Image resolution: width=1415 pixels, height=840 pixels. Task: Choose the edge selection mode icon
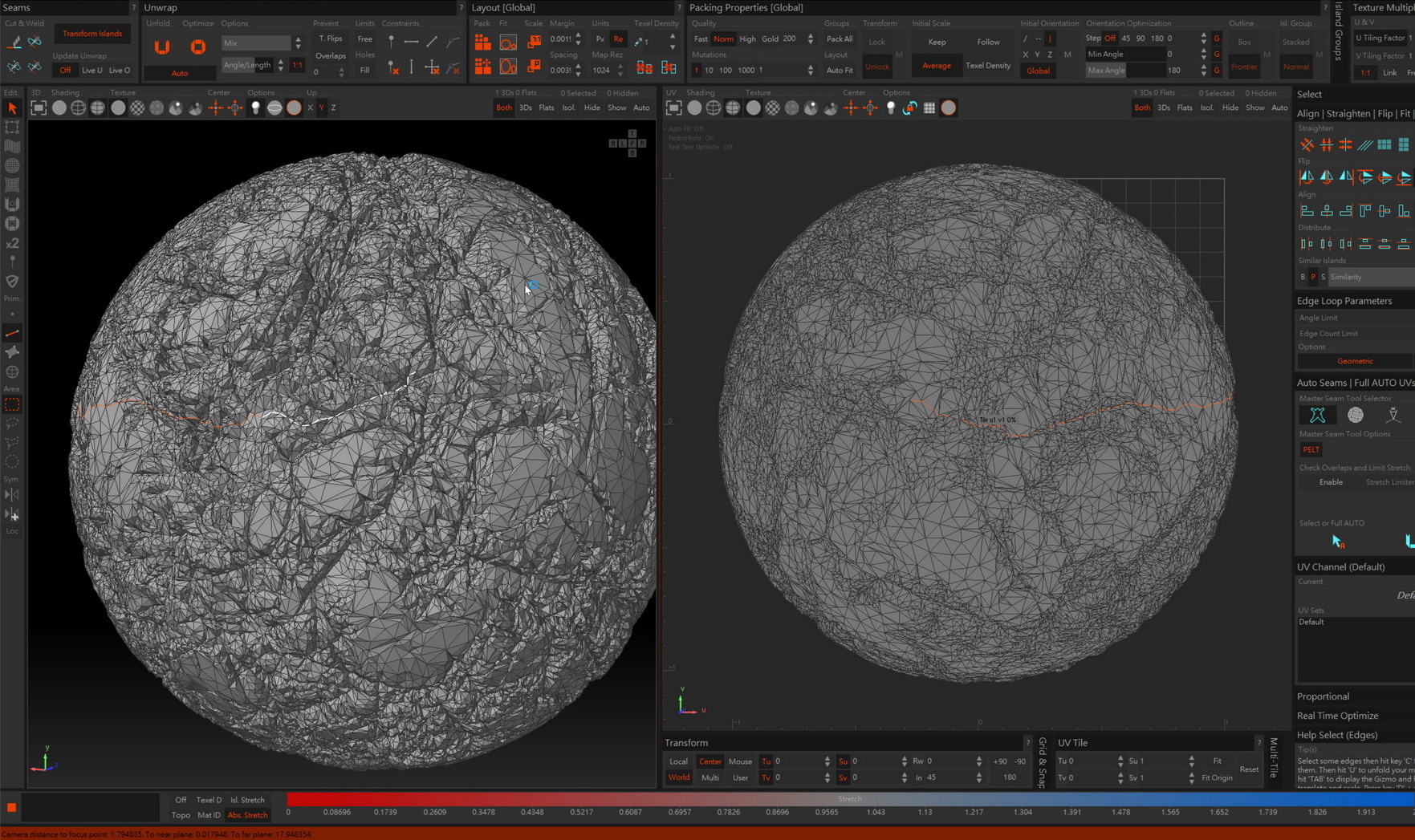tap(12, 333)
